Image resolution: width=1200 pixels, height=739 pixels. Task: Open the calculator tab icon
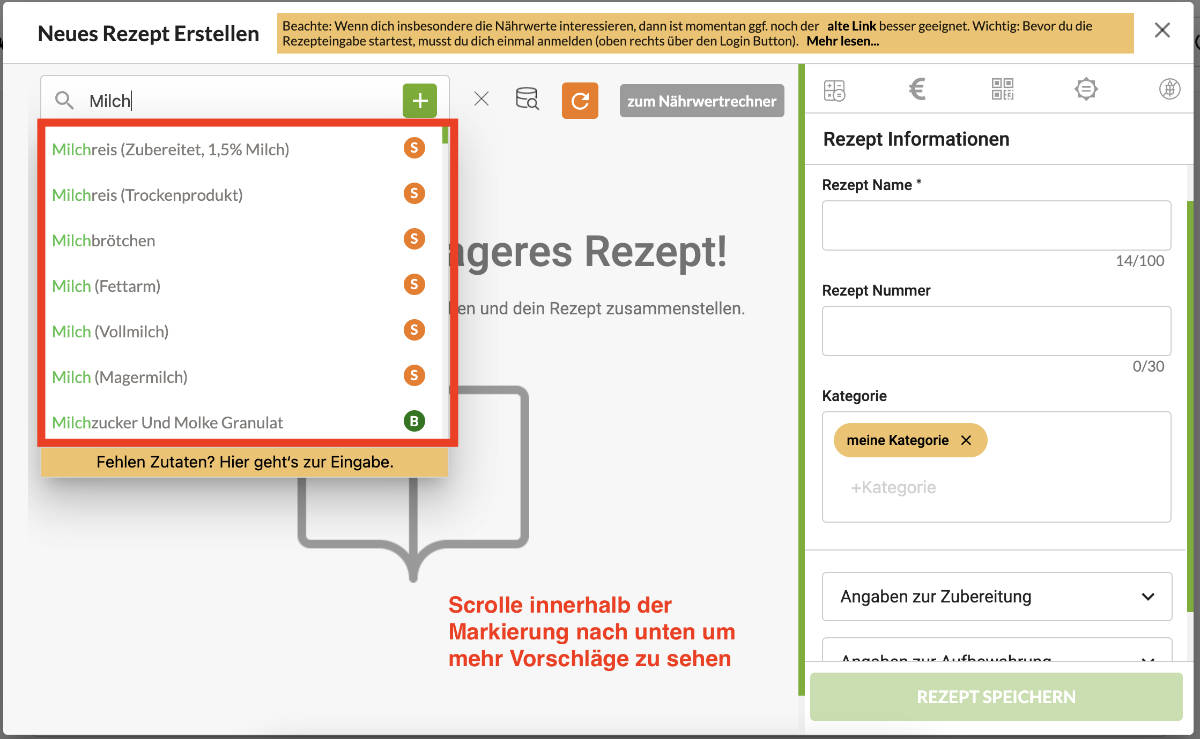click(834, 90)
